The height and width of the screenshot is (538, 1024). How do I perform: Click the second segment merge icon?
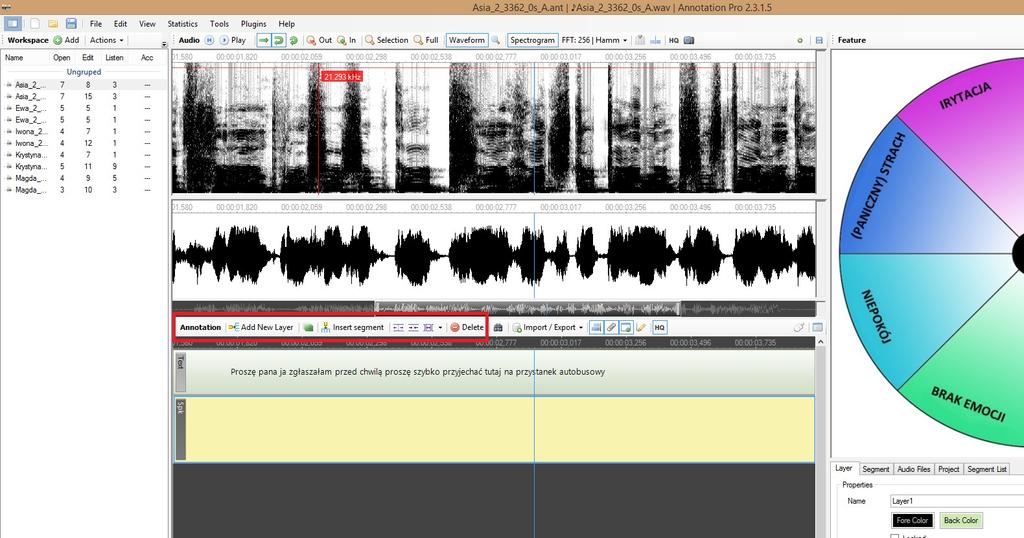[x=413, y=327]
